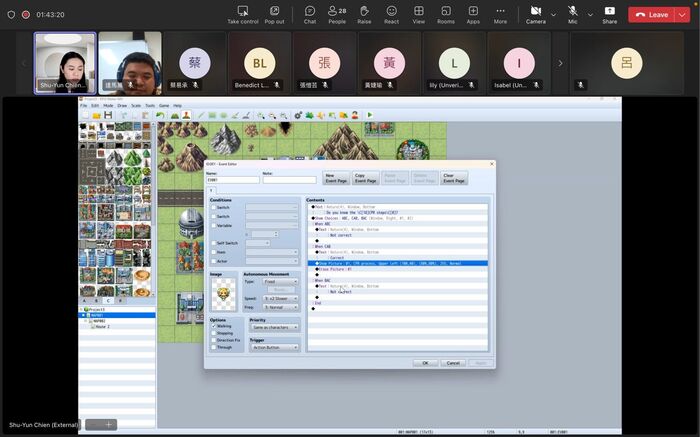Image resolution: width=700 pixels, height=437 pixels.
Task: Click Cancel in the Event Editor
Action: [453, 363]
